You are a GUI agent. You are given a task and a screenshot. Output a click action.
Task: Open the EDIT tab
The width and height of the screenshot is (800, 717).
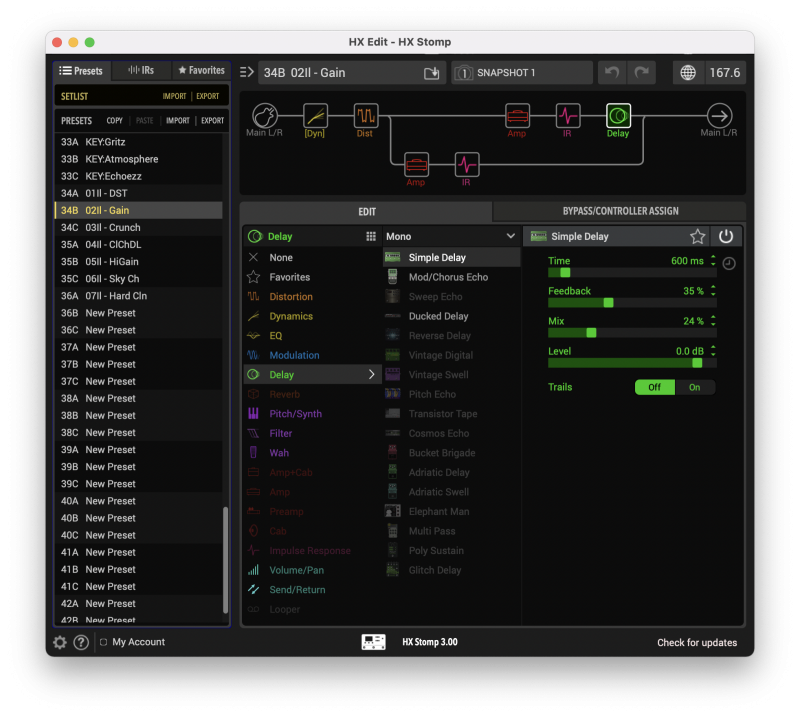366,211
